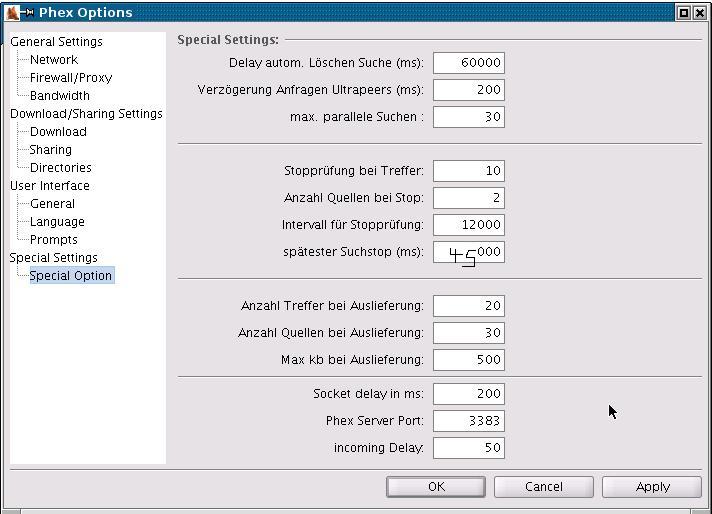Select Special Settings category

click(x=54, y=258)
